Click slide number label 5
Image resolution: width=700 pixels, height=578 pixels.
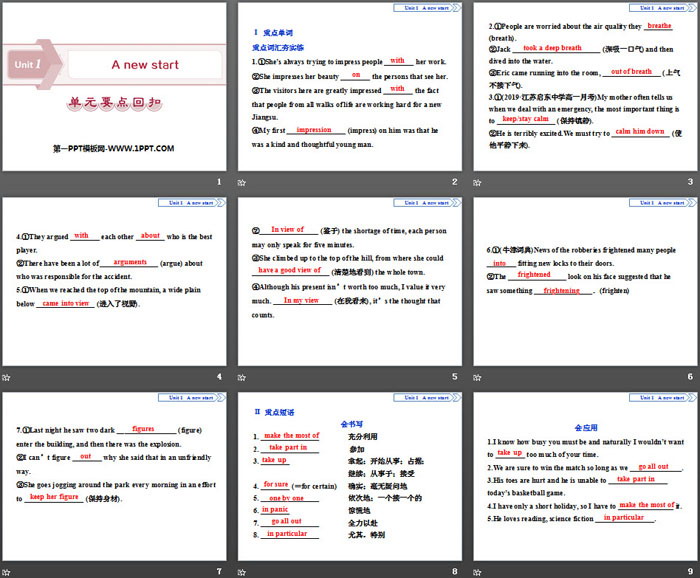[x=454, y=377]
